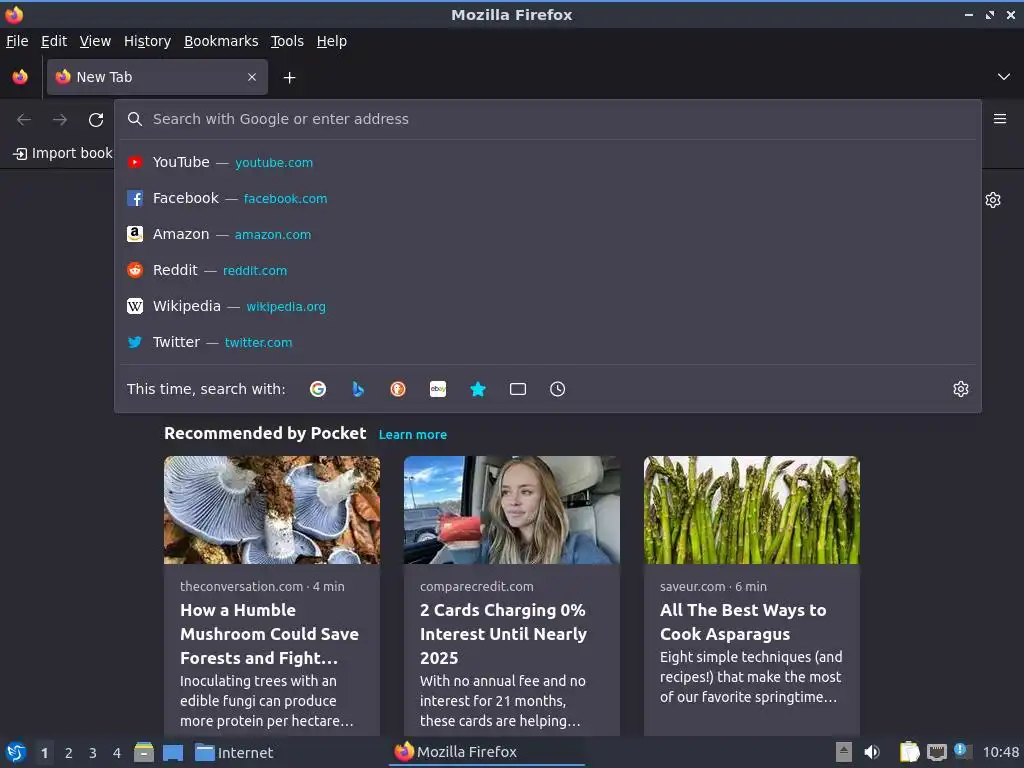
Task: Open the View menu
Action: 95,41
